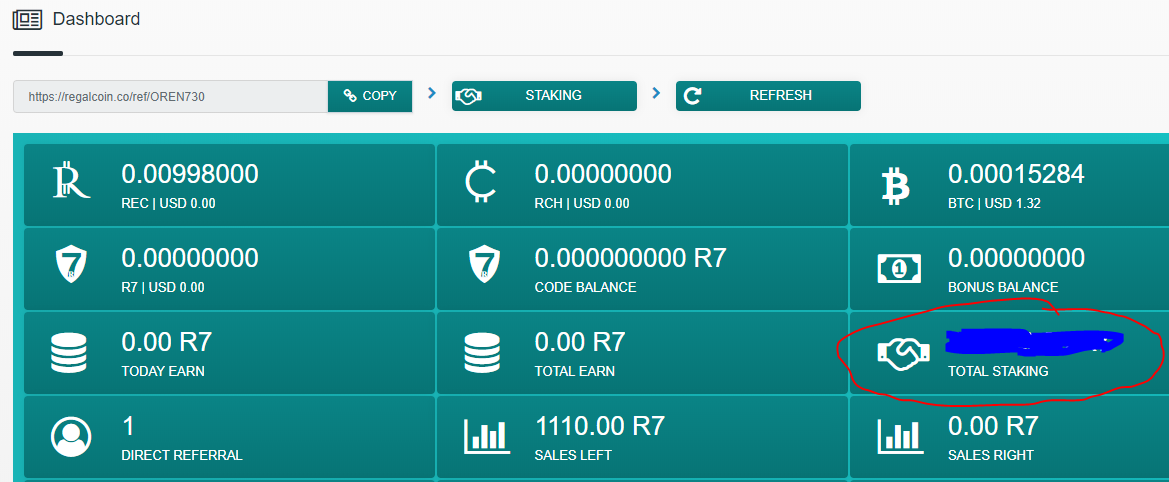Click the COPY referral link button
Viewport: 1169px width, 482px height.
coord(370,96)
